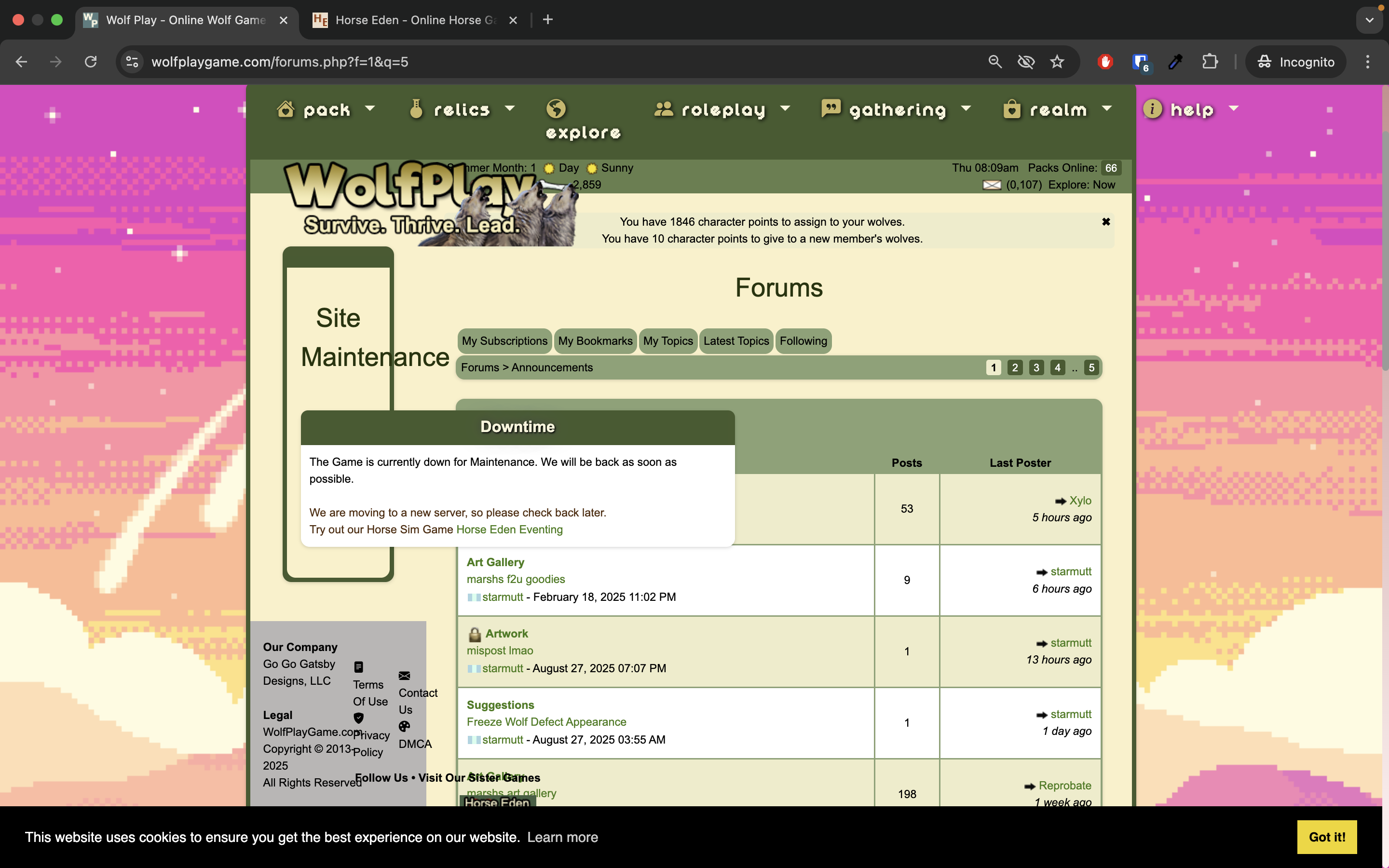The height and width of the screenshot is (868, 1389).
Task: Click the explore globe icon
Action: 556,108
